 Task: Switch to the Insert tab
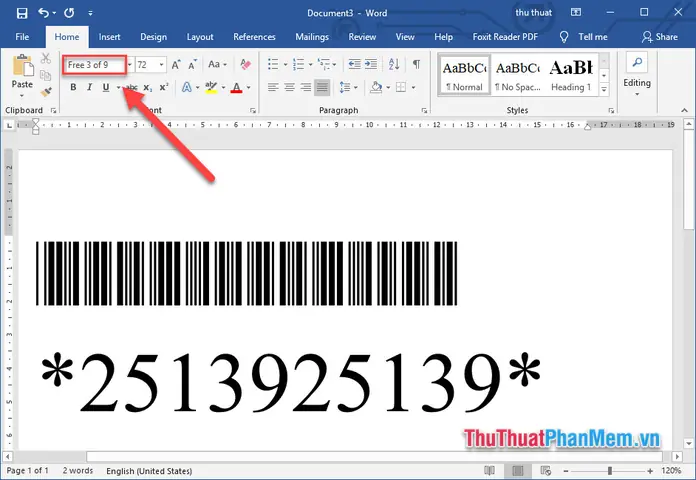coord(109,37)
